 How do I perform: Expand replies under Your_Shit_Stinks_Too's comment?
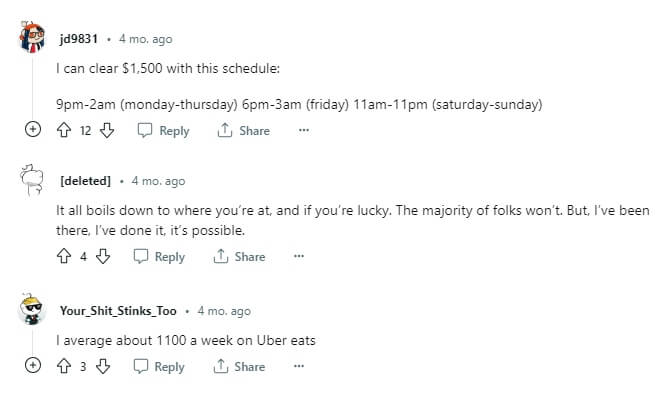pyautogui.click(x=33, y=365)
